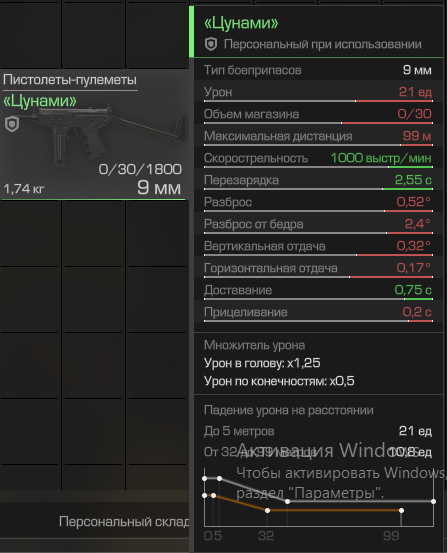The height and width of the screenshot is (553, 447).
Task: Click the Объем магазина stat row
Action: [318, 114]
